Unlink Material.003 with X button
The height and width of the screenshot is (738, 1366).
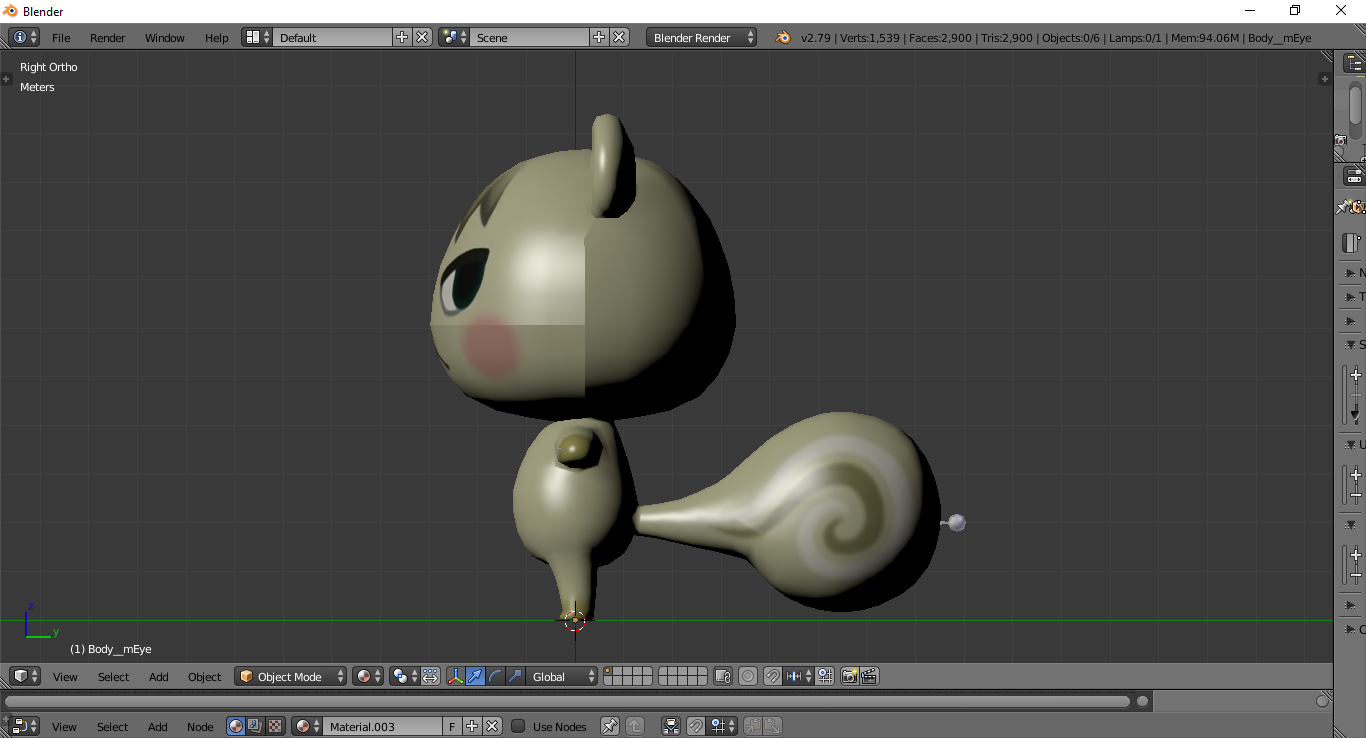tap(492, 727)
